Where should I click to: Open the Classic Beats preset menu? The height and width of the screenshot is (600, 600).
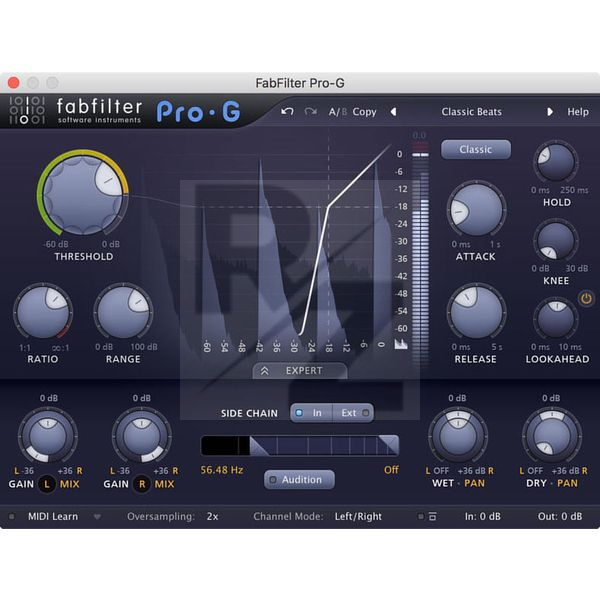coord(471,112)
